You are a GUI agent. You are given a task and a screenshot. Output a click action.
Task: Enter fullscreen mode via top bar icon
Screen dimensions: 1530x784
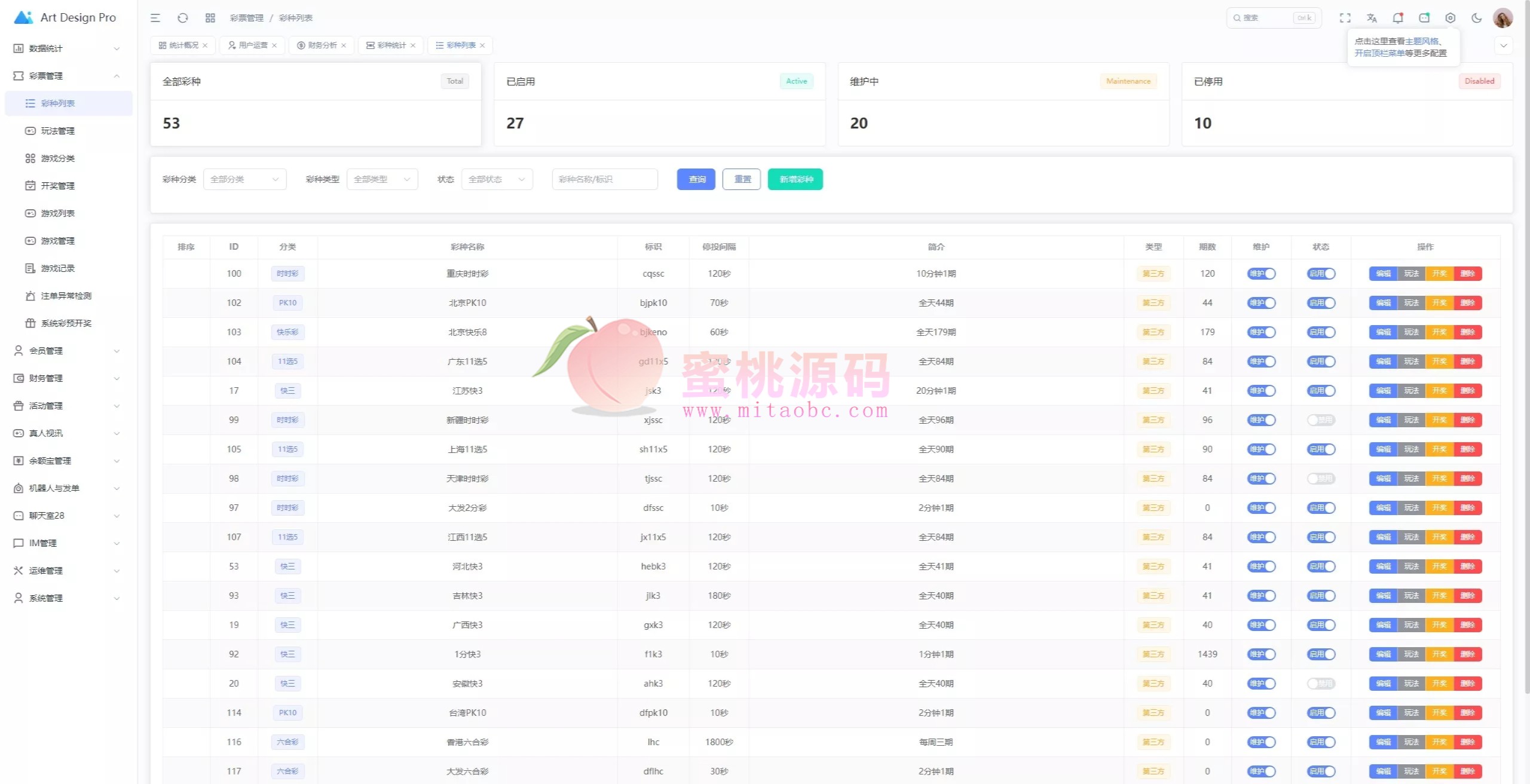(x=1345, y=18)
